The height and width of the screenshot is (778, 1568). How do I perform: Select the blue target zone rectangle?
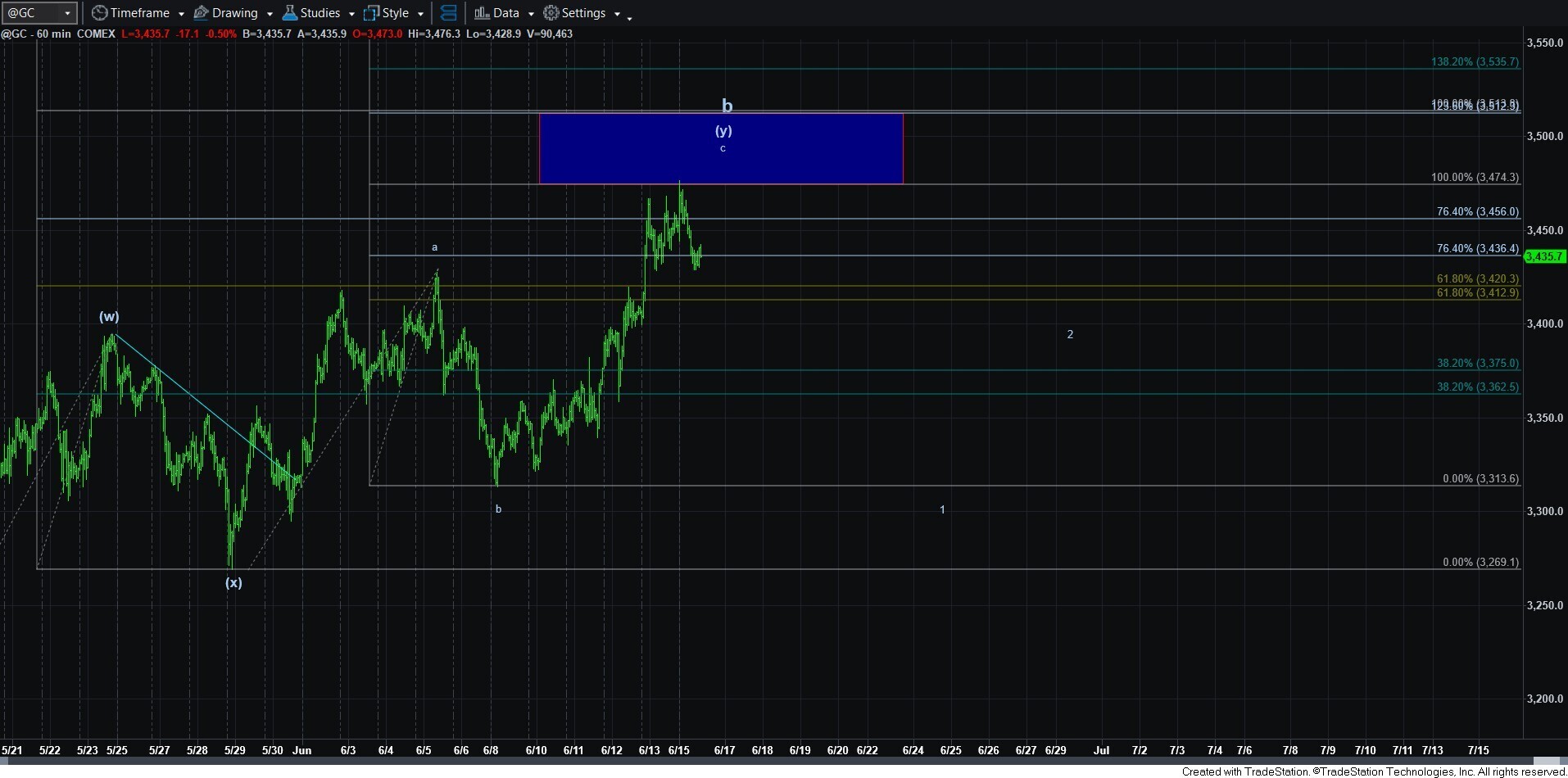[x=721, y=164]
